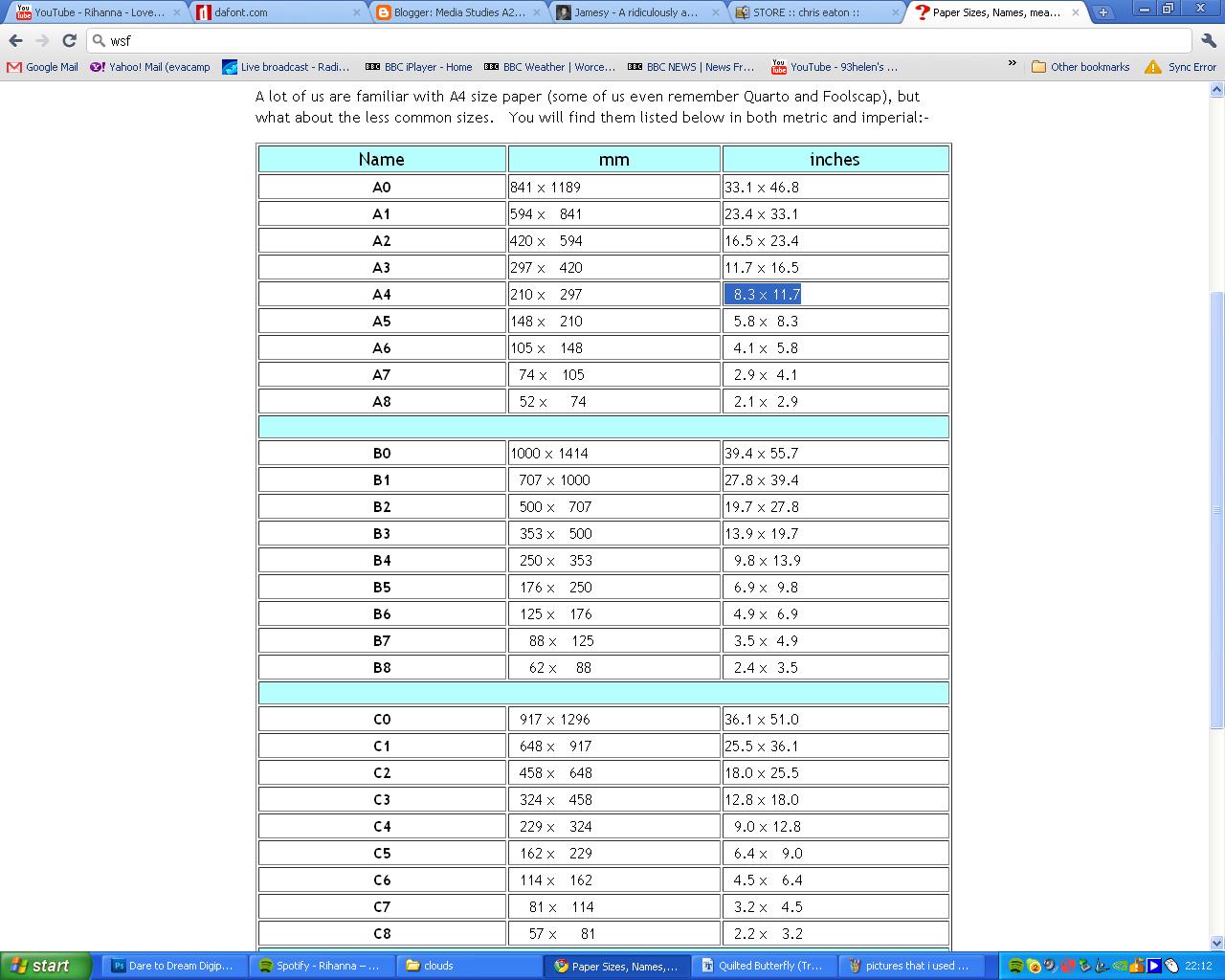
Task: Click the '39.4 x 55.7' inches cell
Action: [835, 453]
